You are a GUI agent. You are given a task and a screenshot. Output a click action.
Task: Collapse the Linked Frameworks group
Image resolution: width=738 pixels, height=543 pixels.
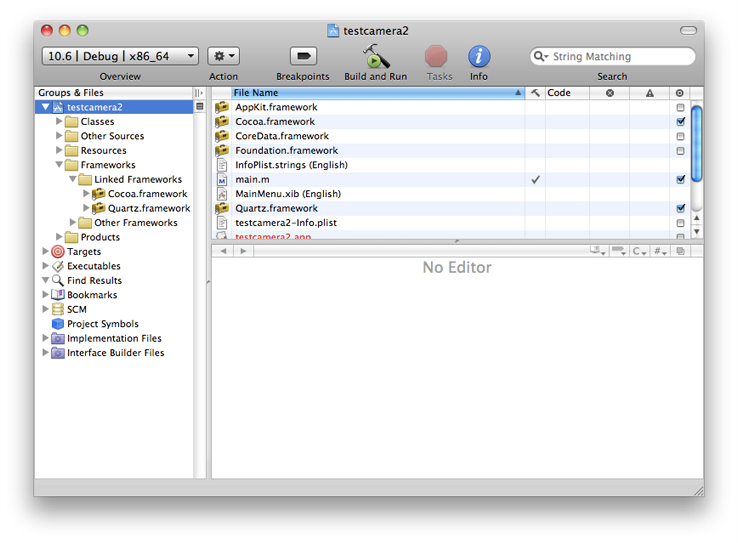[74, 180]
